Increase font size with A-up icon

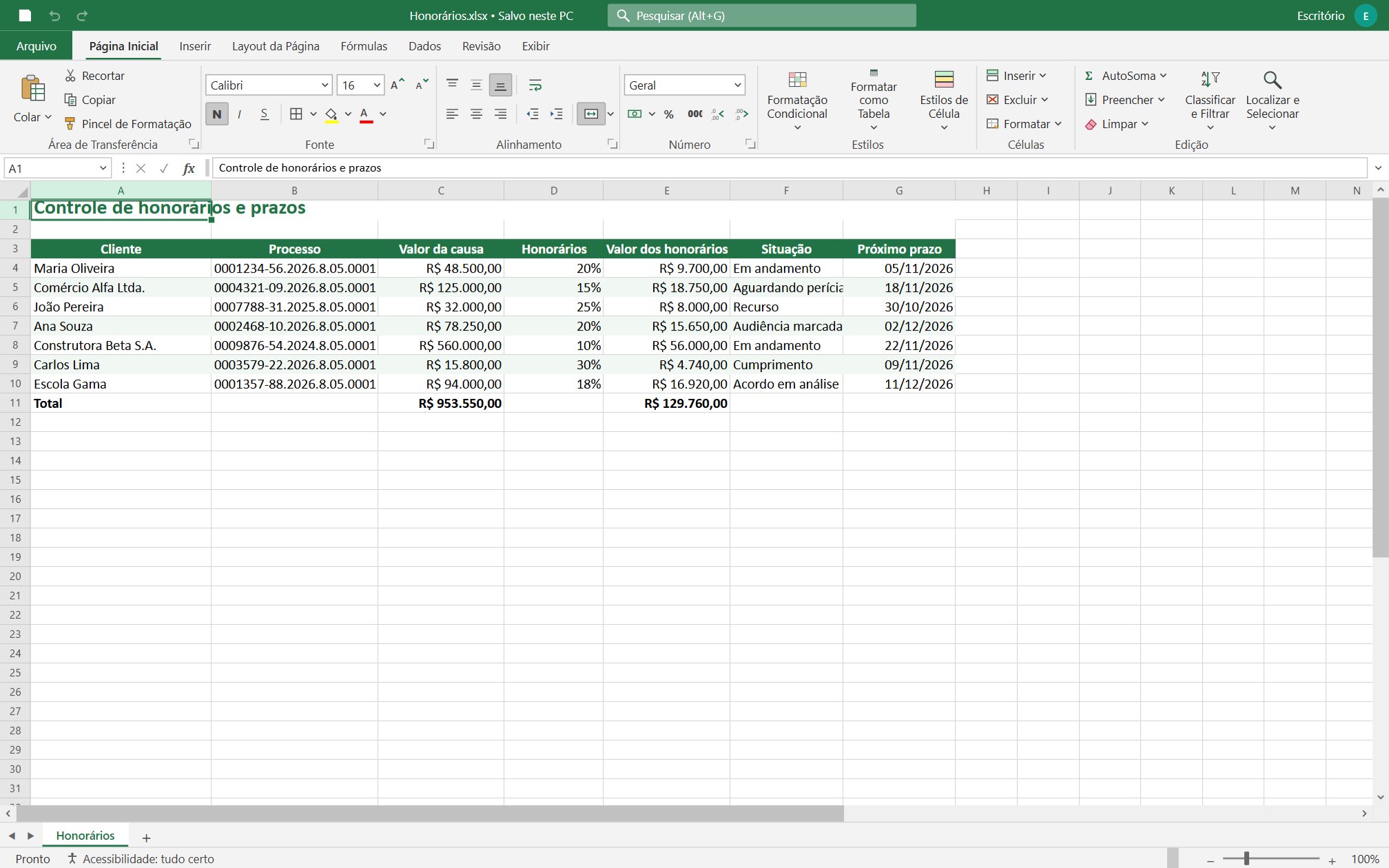coord(398,85)
